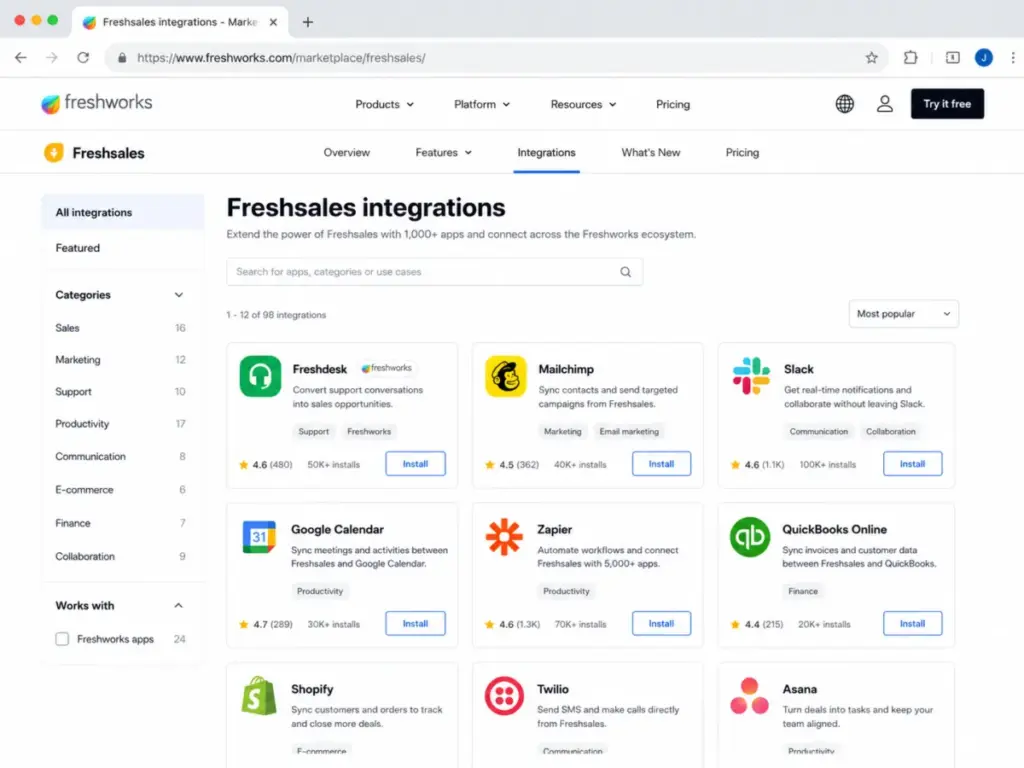Install the Zapier integration
1024x768 pixels.
[661, 624]
